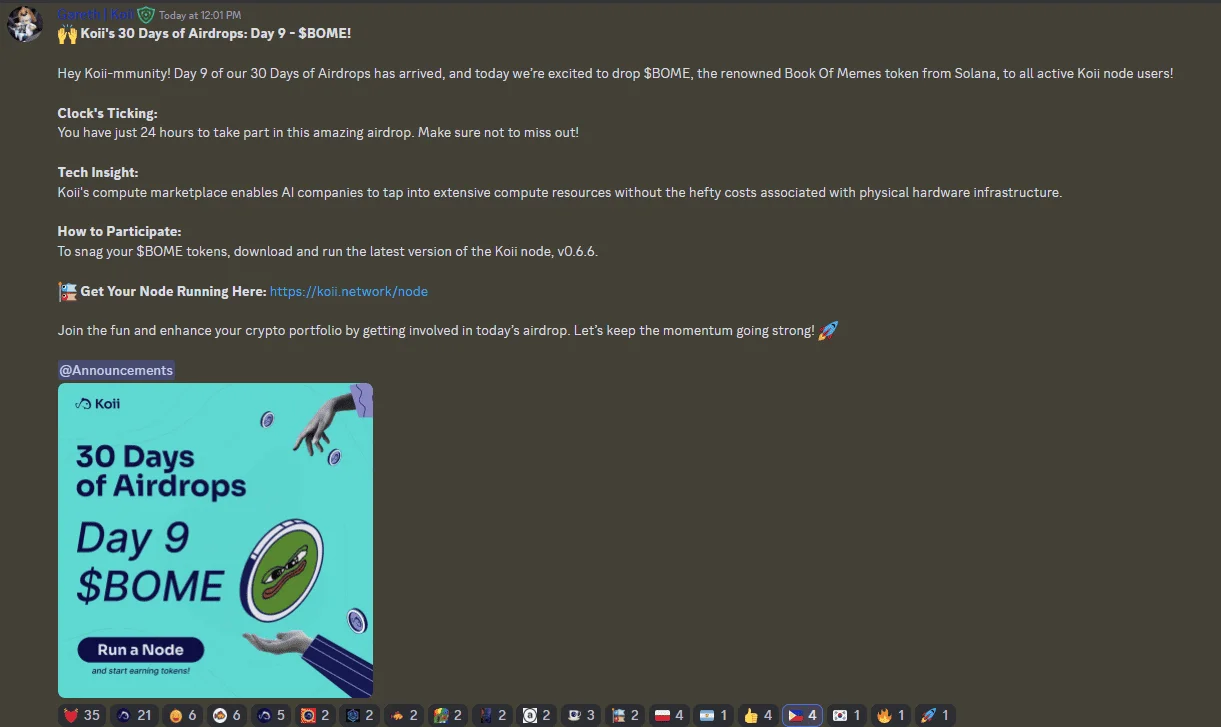Screen dimensions: 1221x727
Task: Click the "Clock's Ticking:" heading
Action: (x=107, y=113)
